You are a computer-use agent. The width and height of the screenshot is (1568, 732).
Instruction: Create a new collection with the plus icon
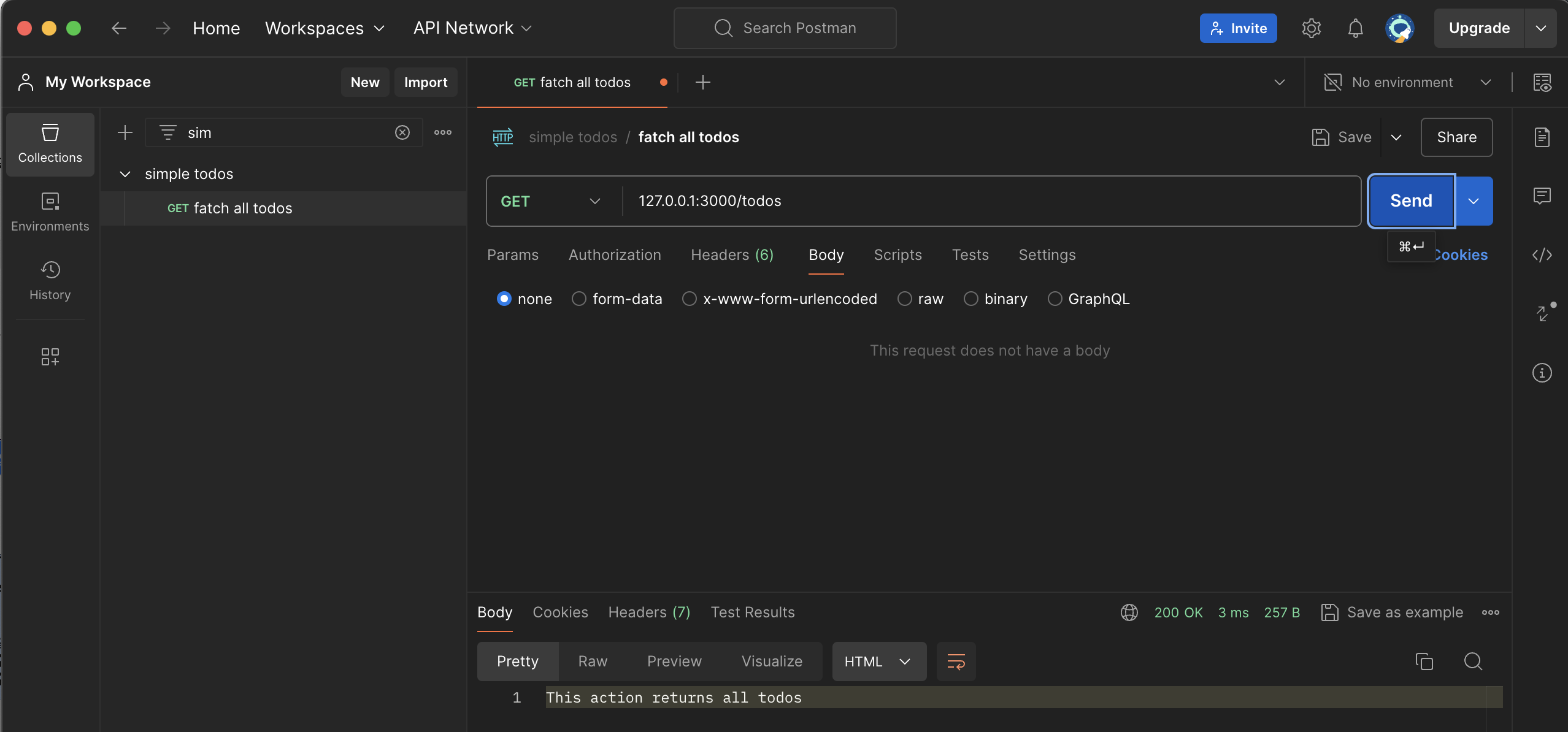pyautogui.click(x=125, y=132)
